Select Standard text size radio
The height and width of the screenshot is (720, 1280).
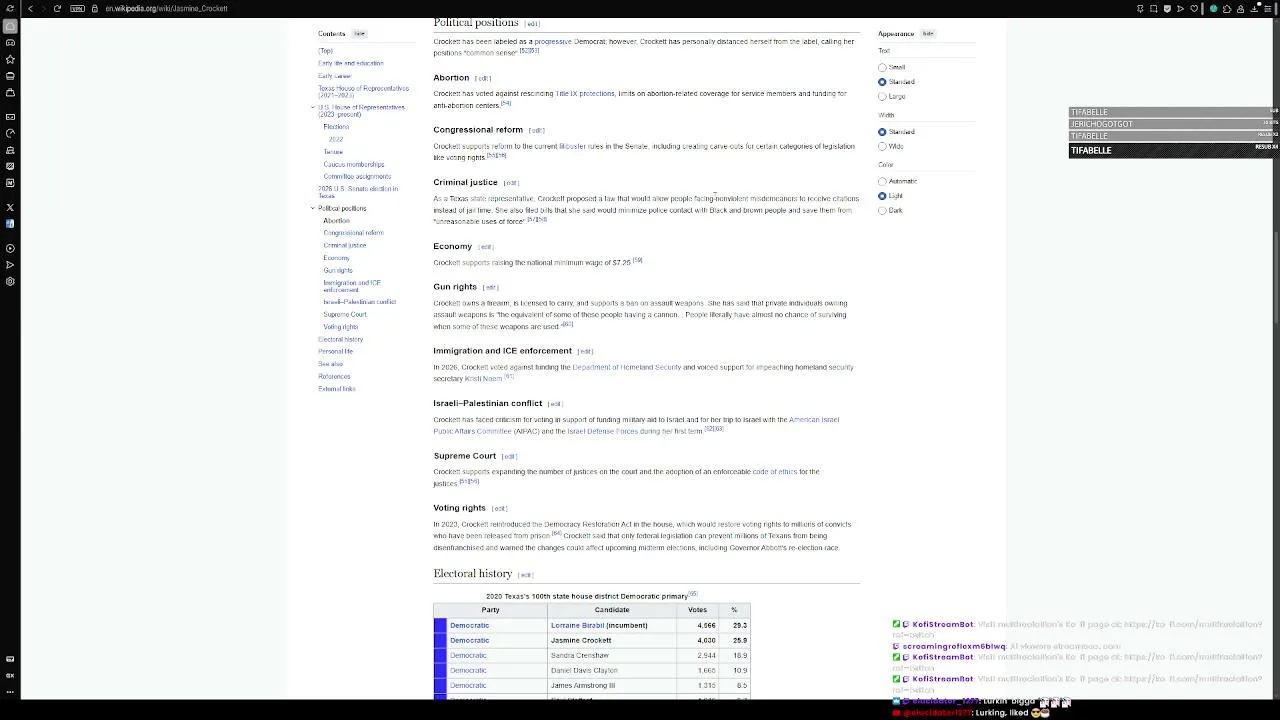click(882, 82)
